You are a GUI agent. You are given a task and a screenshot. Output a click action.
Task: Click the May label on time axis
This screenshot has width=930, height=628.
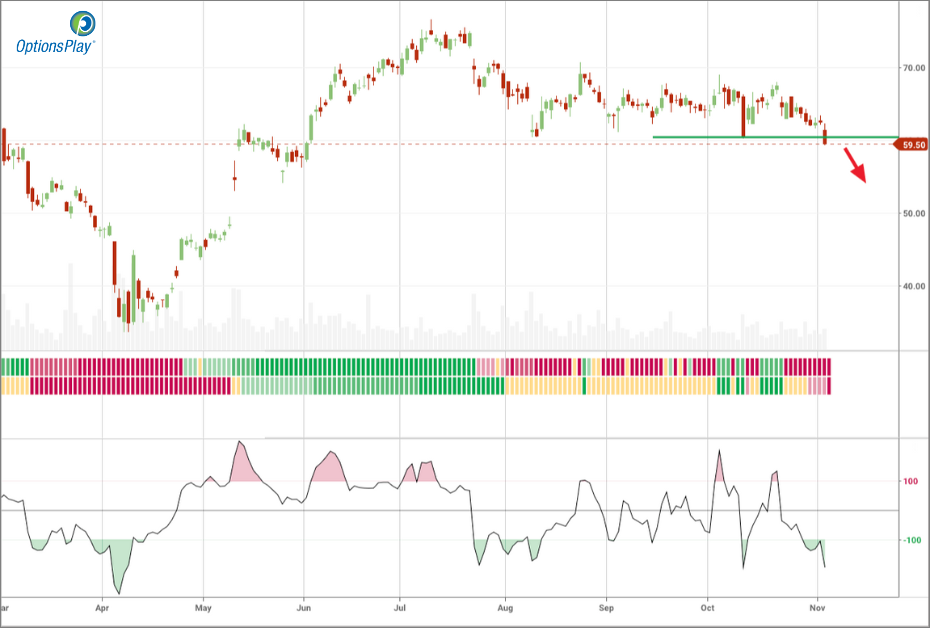[x=203, y=606]
